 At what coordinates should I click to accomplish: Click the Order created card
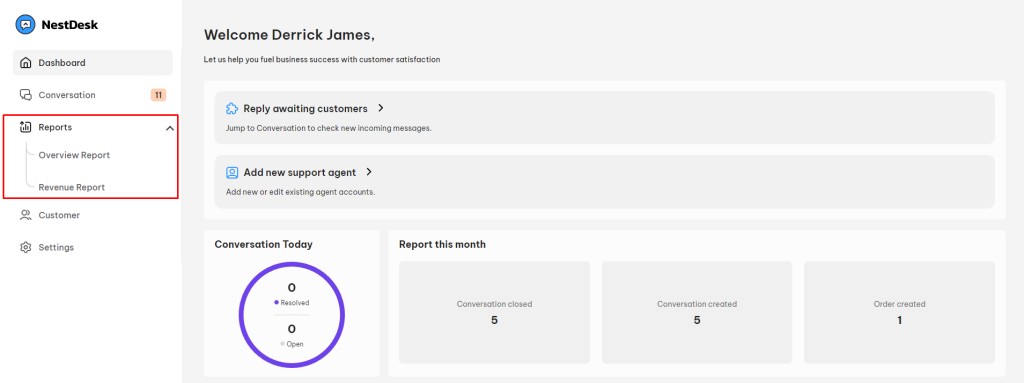pos(899,312)
